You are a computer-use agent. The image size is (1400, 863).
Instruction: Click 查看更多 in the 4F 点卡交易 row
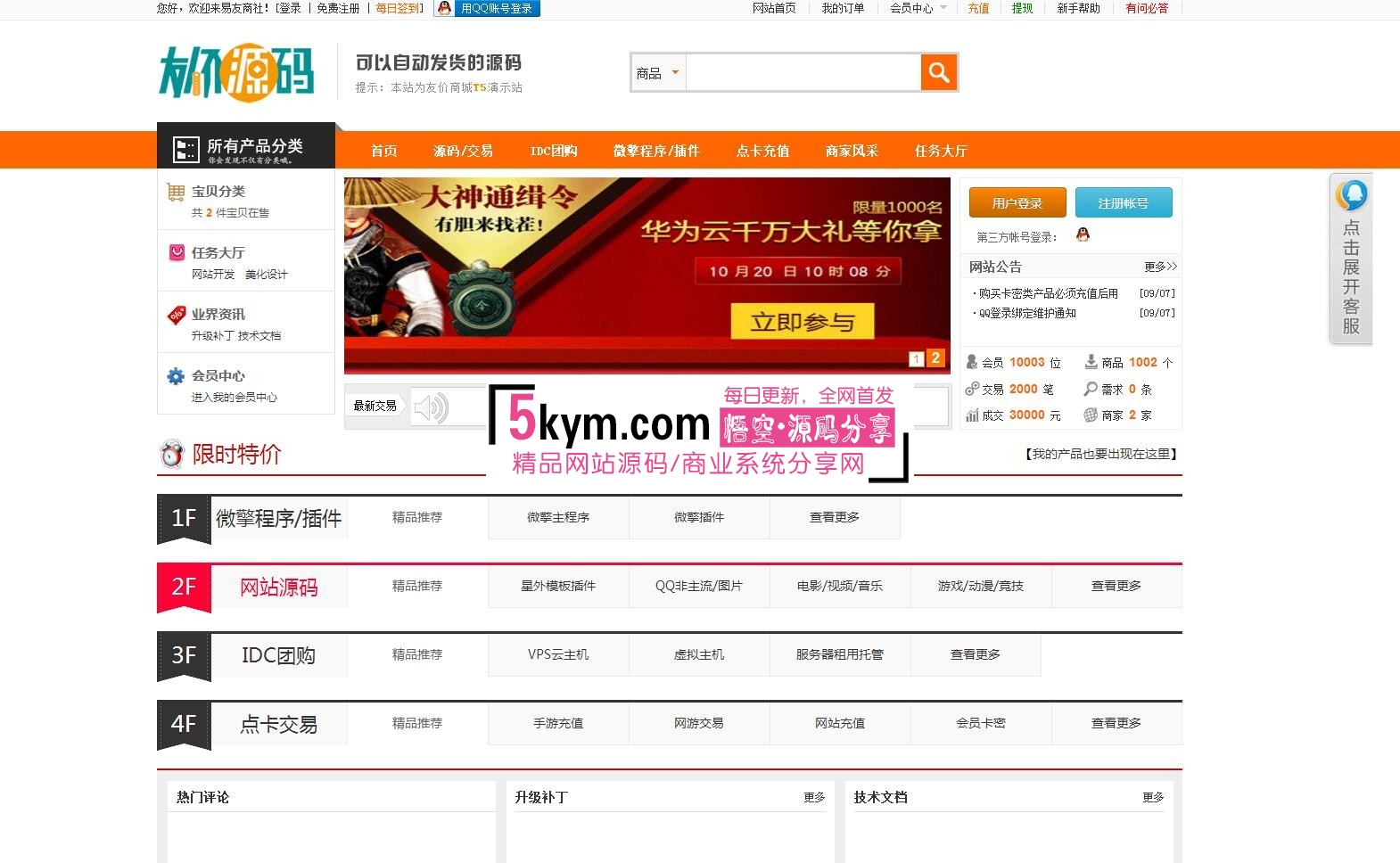[1116, 723]
